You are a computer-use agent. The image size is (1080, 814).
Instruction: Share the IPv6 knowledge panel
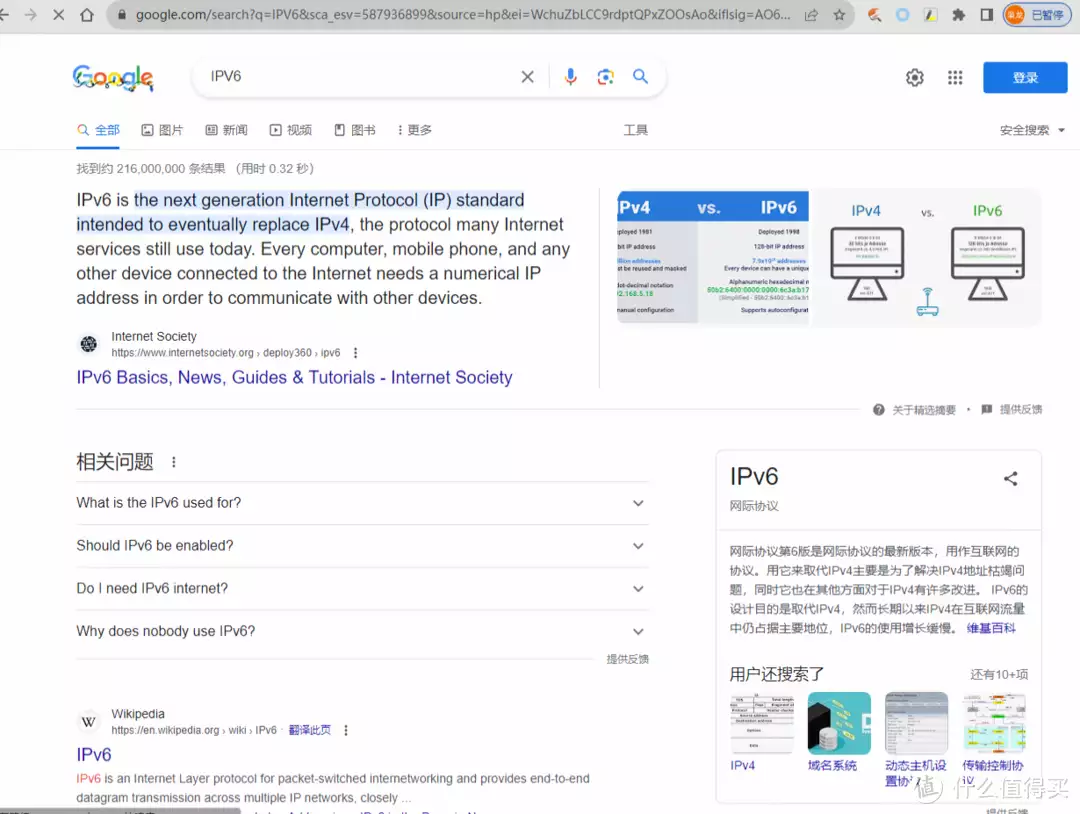(1010, 479)
